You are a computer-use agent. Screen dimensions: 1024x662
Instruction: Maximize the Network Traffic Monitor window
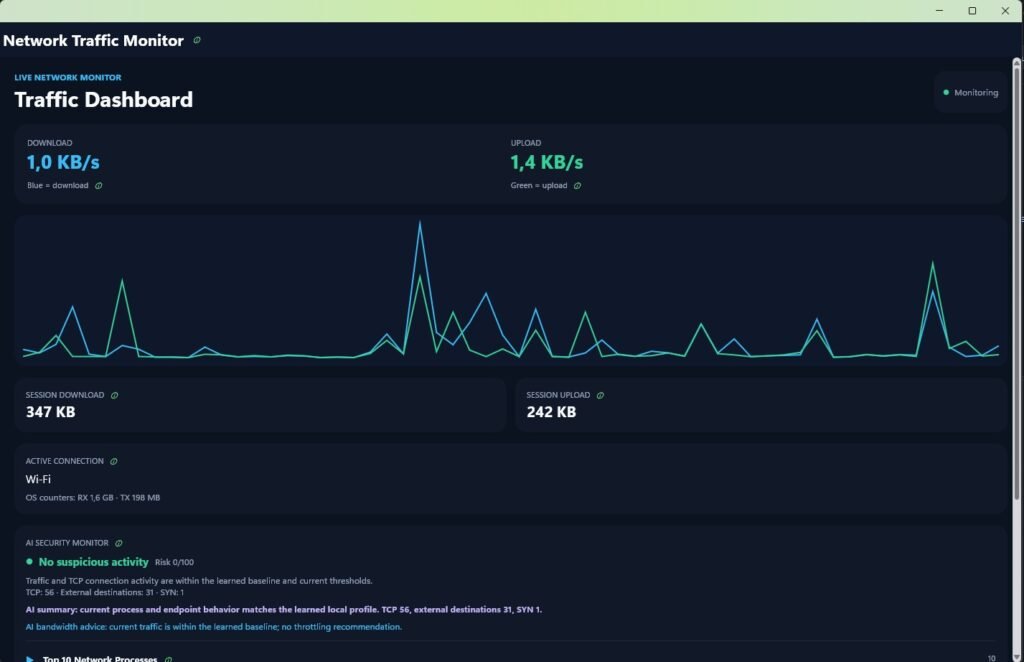972,10
